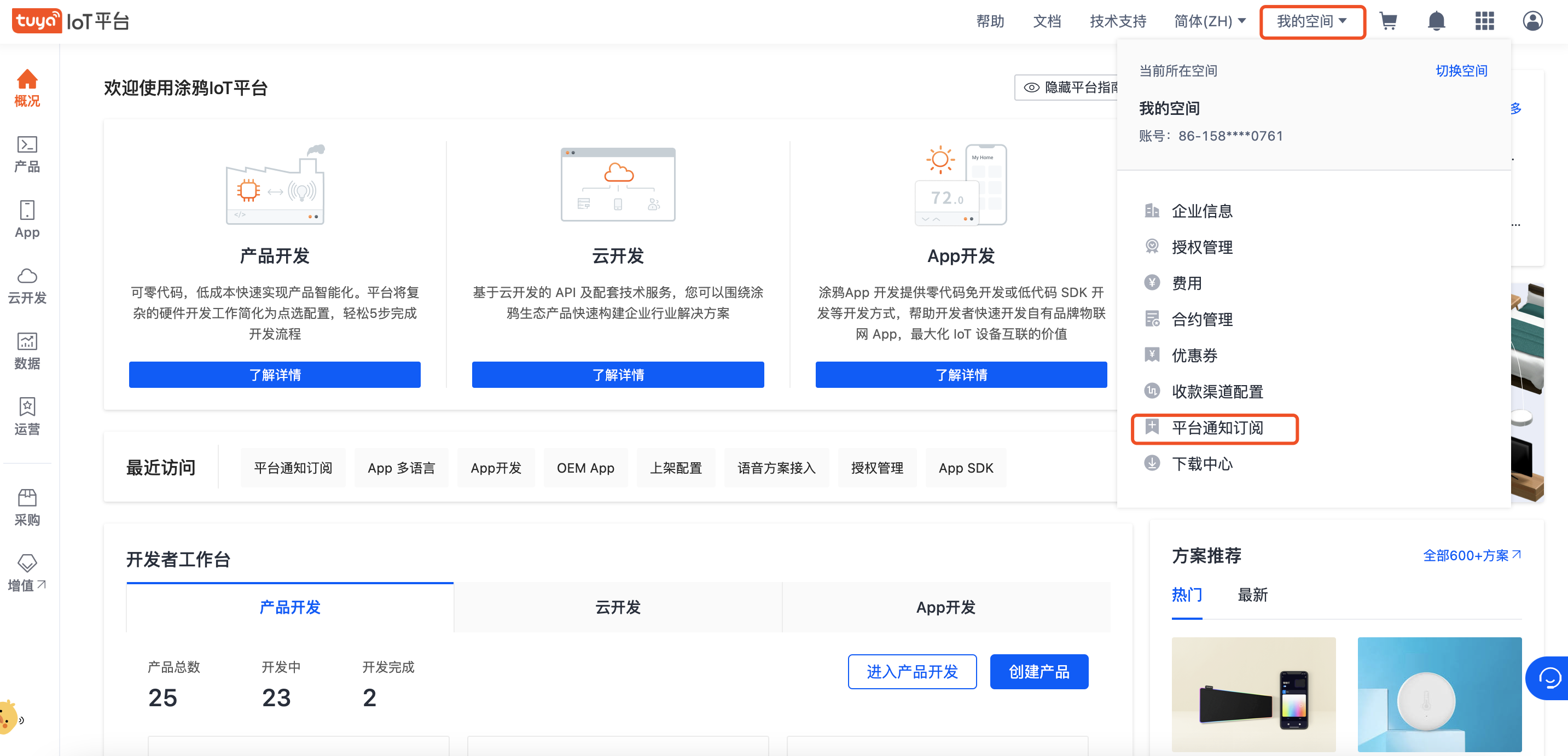This screenshot has height=756, width=1568.
Task: Click the 企业信息 building icon
Action: pos(1152,211)
